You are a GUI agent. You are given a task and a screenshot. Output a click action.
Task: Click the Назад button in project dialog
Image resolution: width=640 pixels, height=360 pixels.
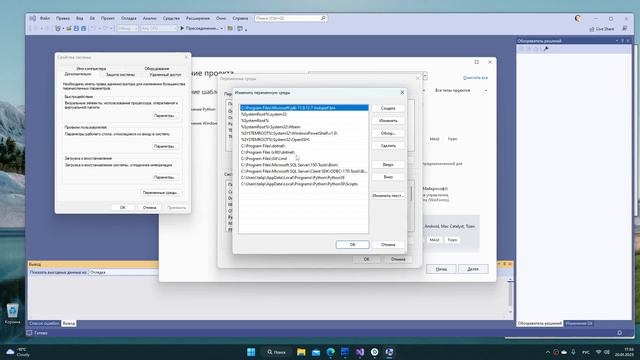pyautogui.click(x=441, y=269)
